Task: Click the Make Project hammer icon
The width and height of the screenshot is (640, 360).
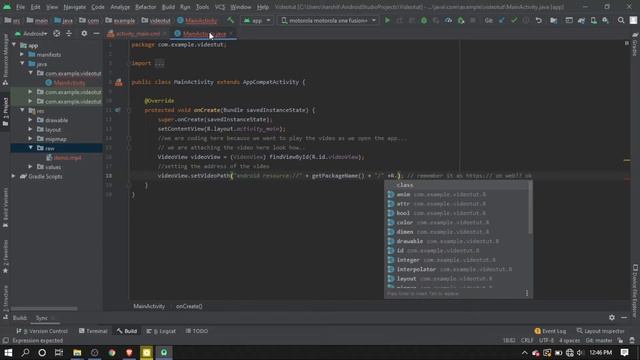Action: (x=231, y=20)
